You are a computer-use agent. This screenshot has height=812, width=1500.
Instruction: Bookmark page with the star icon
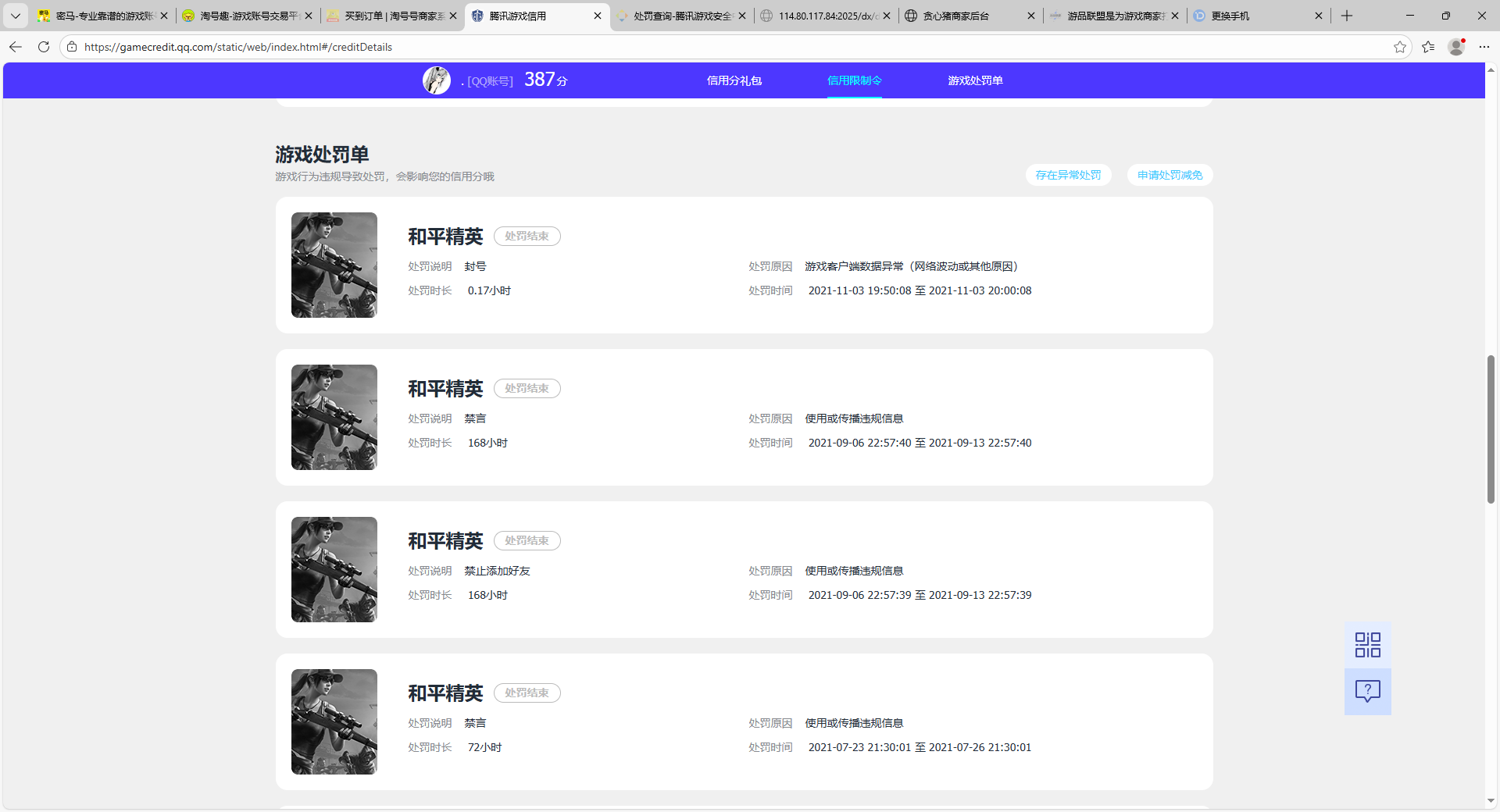[1399, 47]
